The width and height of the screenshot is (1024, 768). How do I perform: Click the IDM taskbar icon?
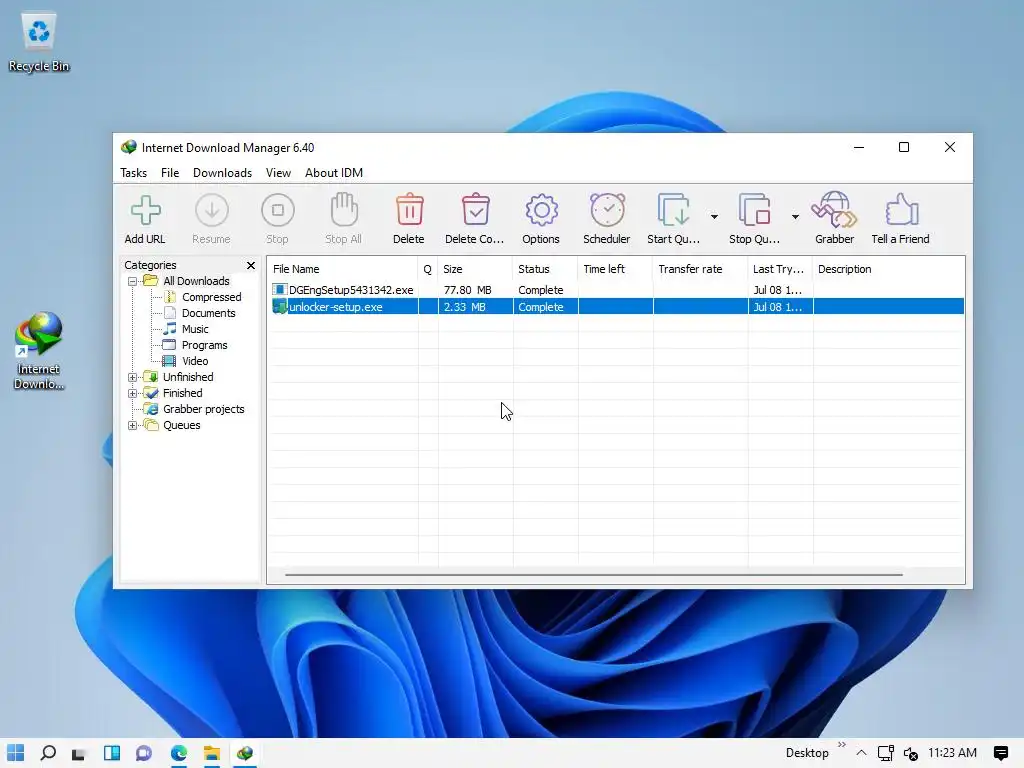pyautogui.click(x=245, y=753)
